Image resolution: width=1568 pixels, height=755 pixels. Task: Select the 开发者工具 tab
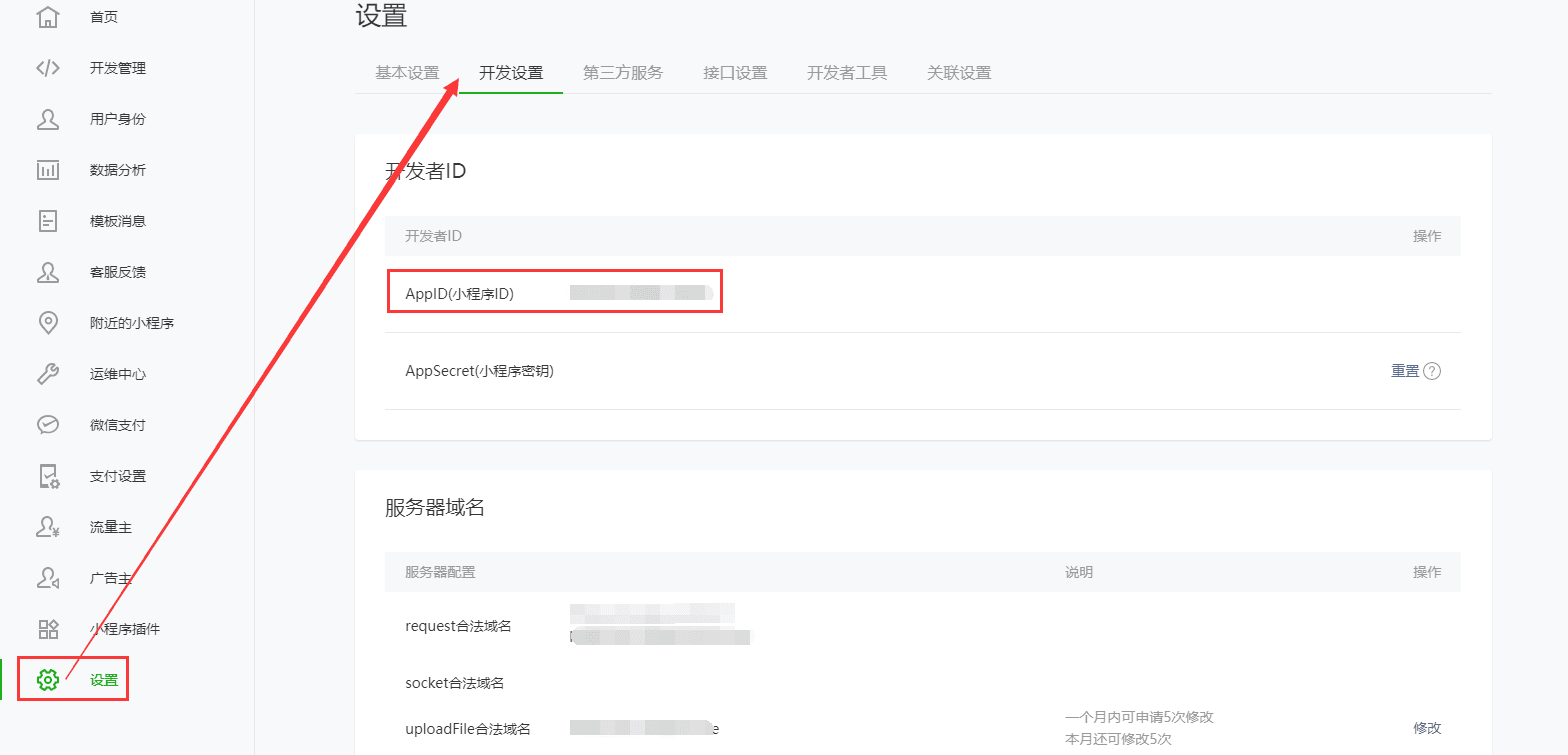pyautogui.click(x=847, y=73)
